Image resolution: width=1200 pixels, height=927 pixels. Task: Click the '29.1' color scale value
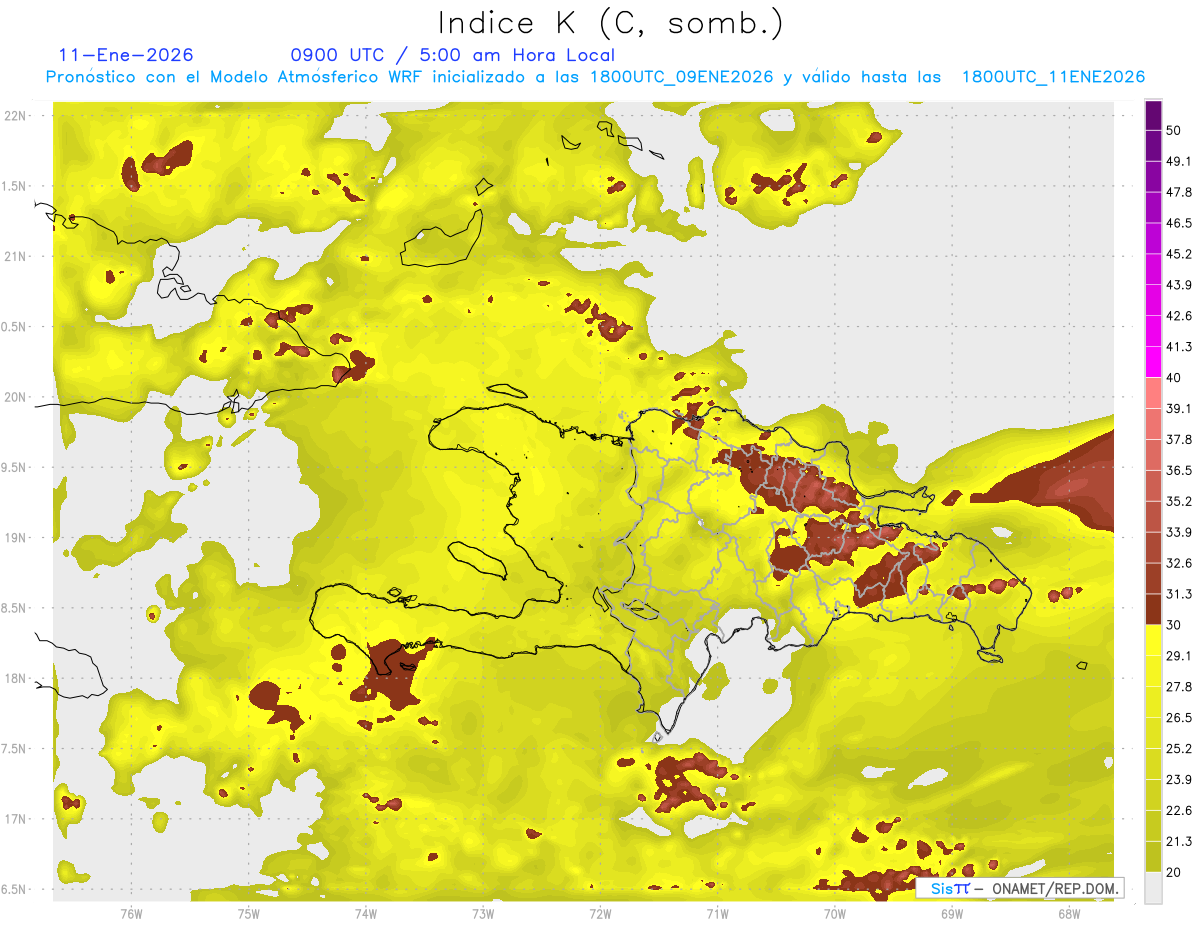[1180, 656]
